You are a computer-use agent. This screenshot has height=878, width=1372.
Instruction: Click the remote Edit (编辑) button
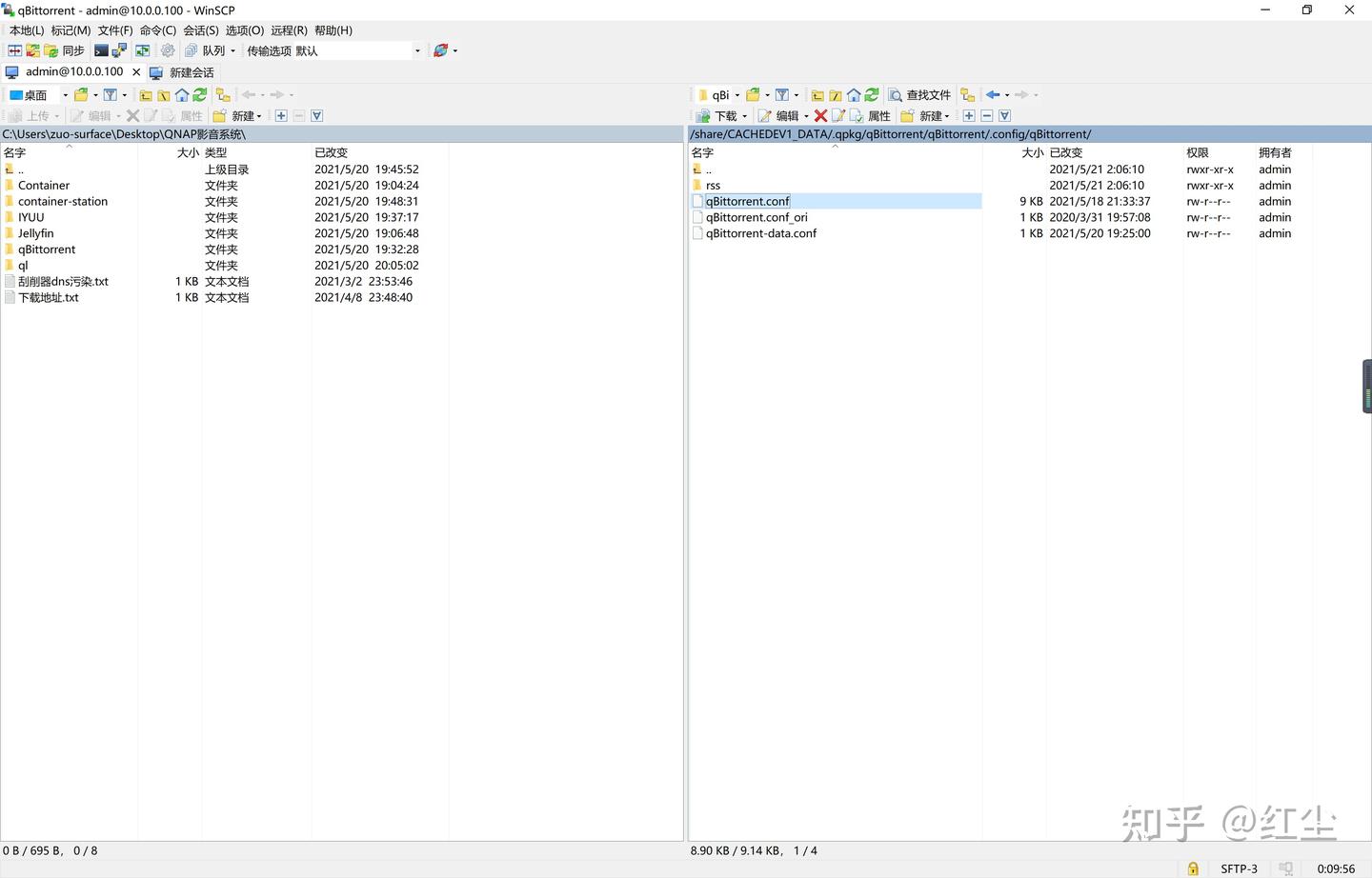(x=778, y=115)
